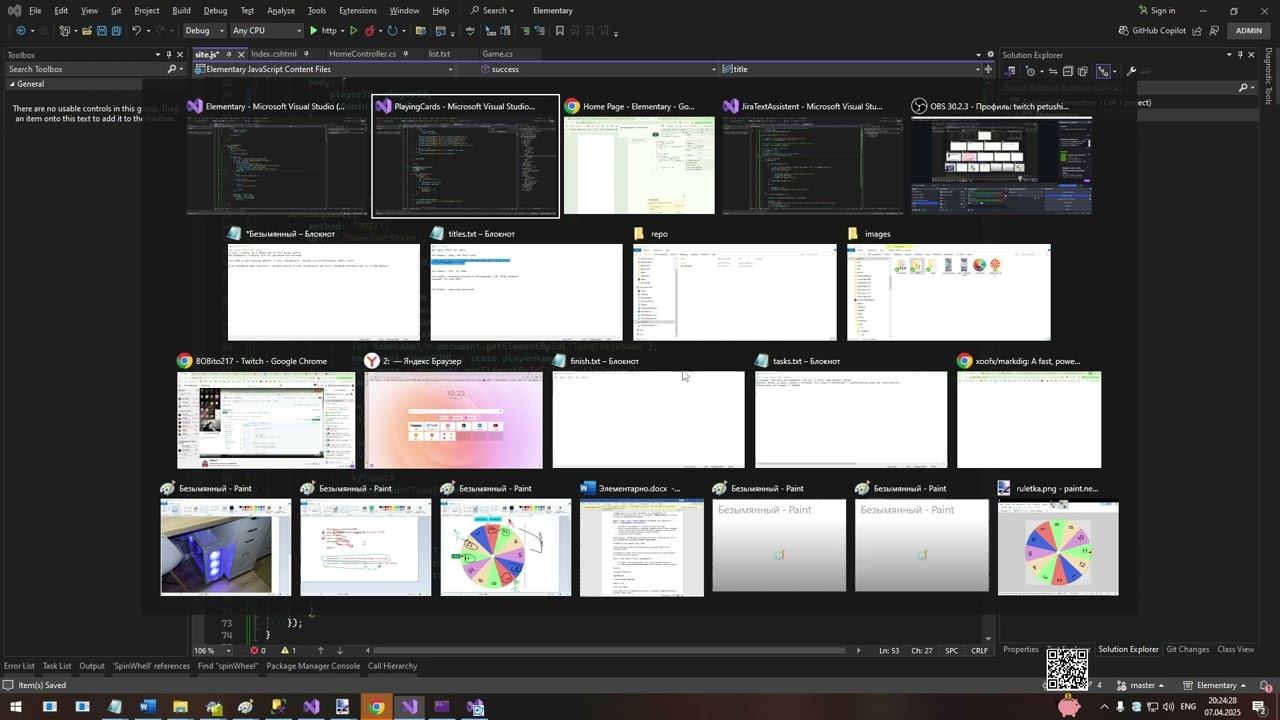Open the Debug menu
Image resolution: width=1280 pixels, height=720 pixels.
coord(215,10)
